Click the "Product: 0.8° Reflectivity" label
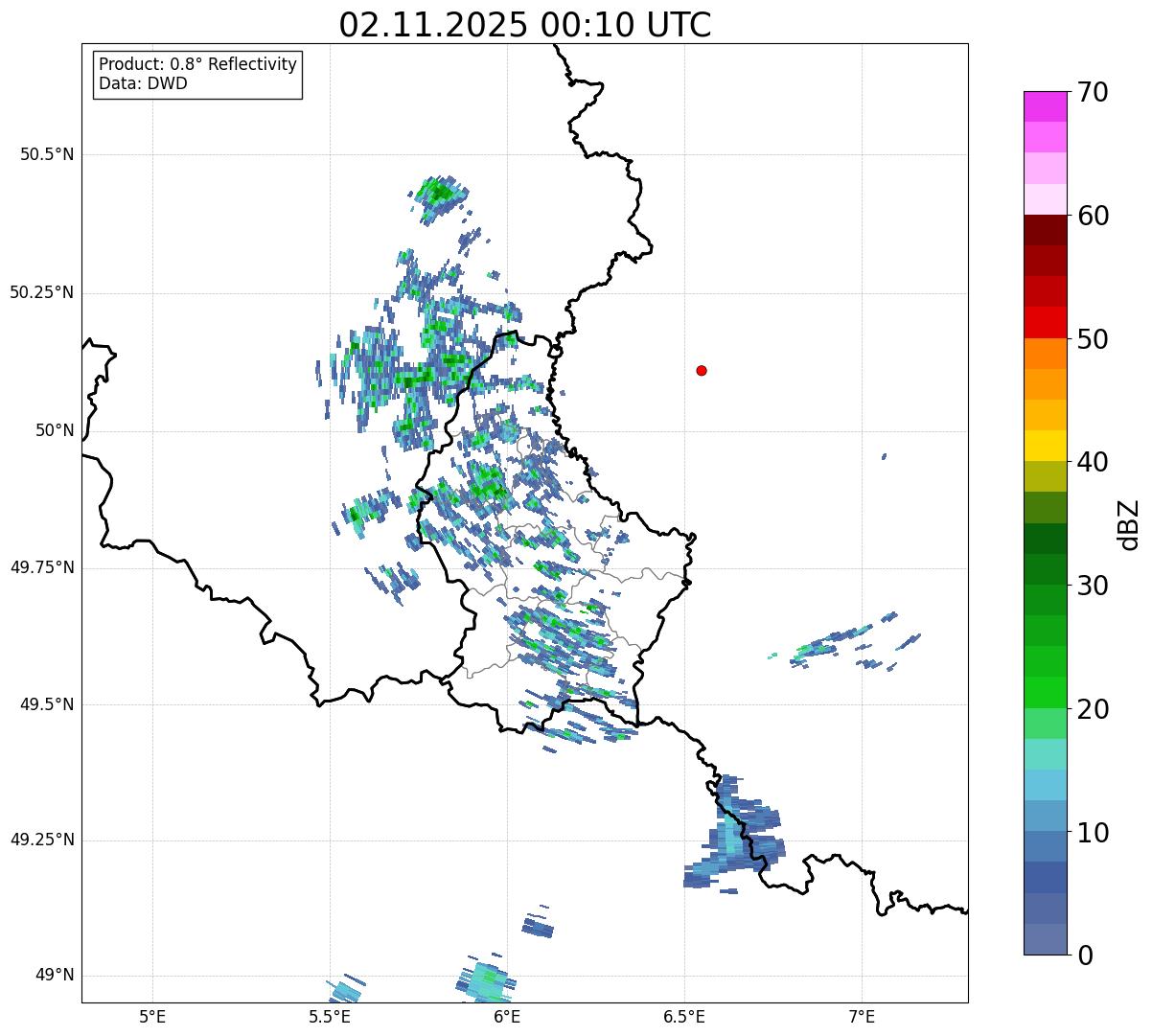 (198, 64)
